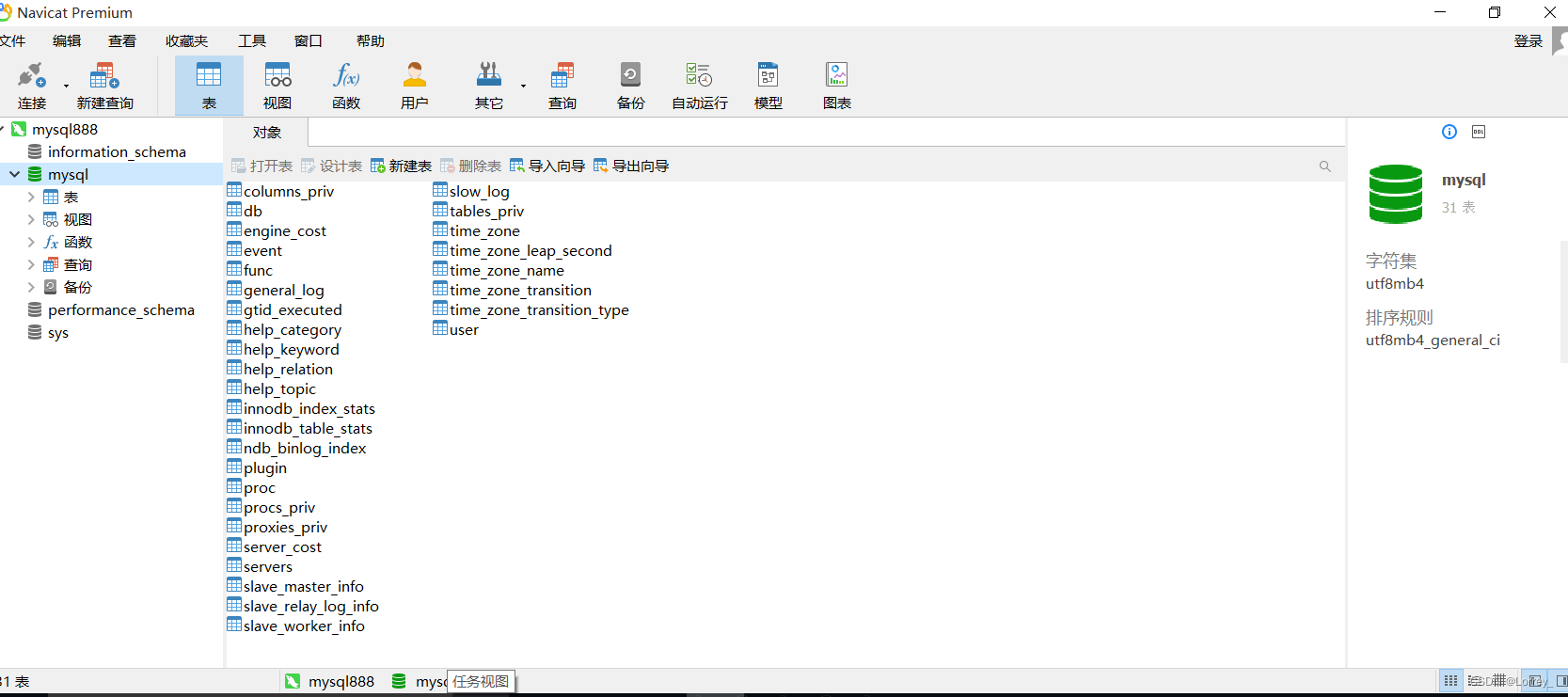Open the 窗口 menu
Viewport: 1568px width, 697px height.
(309, 40)
